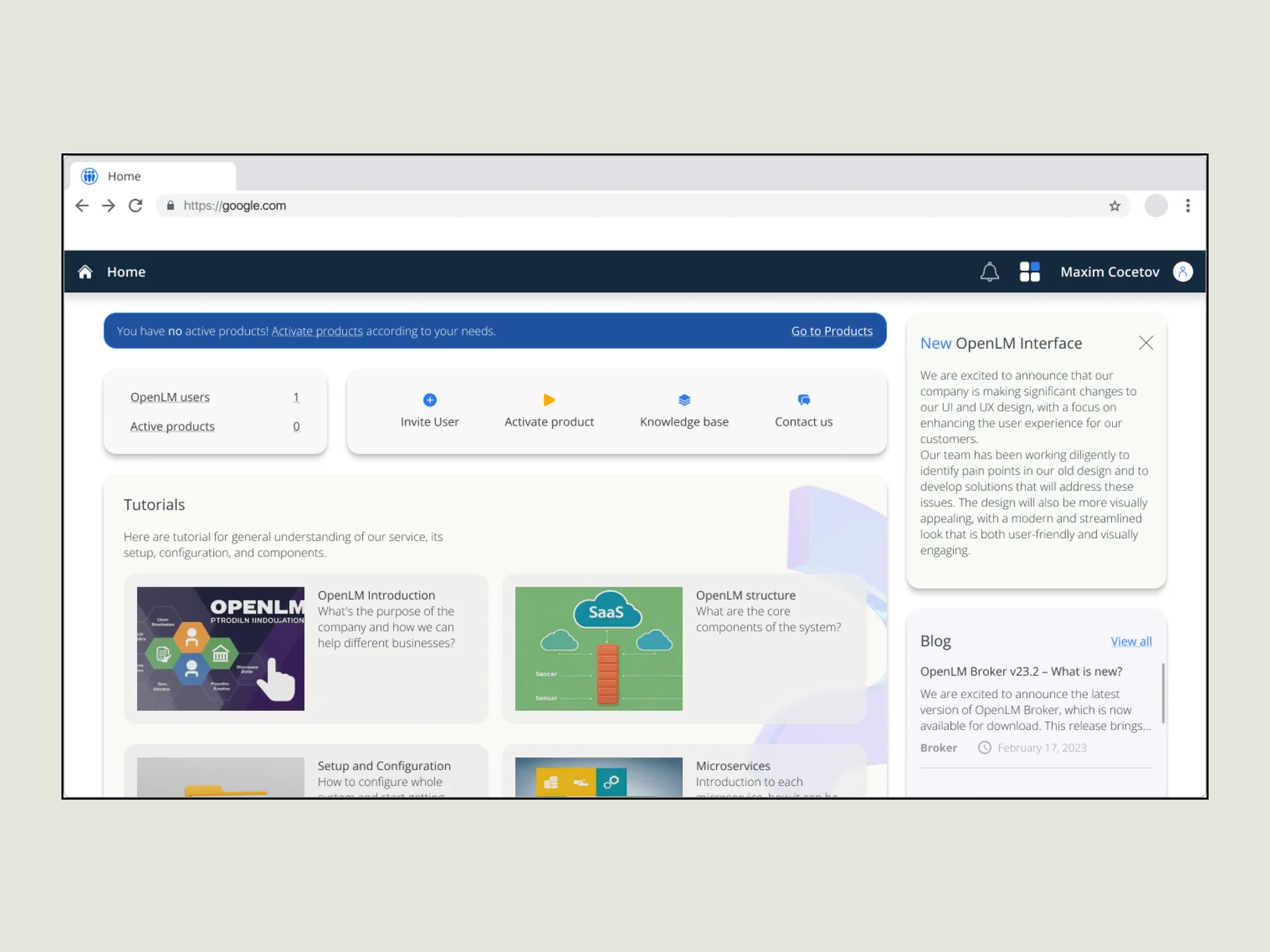The height and width of the screenshot is (952, 1270).
Task: Click the Active products count 0
Action: 296,426
